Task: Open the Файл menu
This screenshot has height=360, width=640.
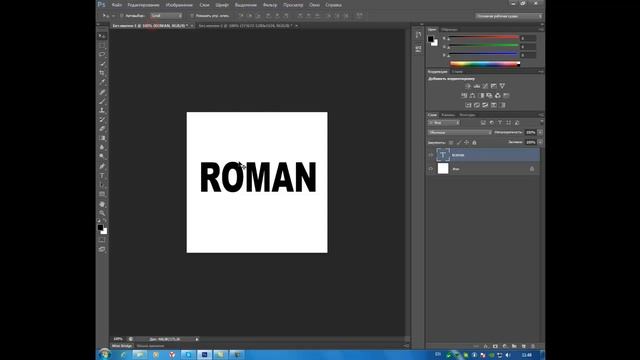Action: click(117, 5)
